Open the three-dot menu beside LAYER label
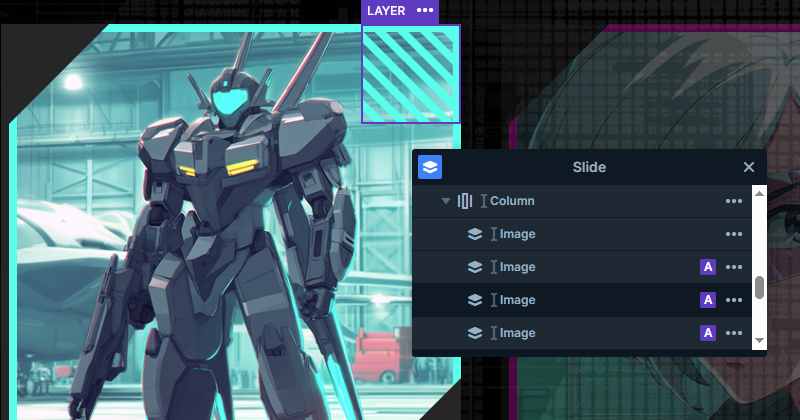The height and width of the screenshot is (420, 800). coord(426,11)
